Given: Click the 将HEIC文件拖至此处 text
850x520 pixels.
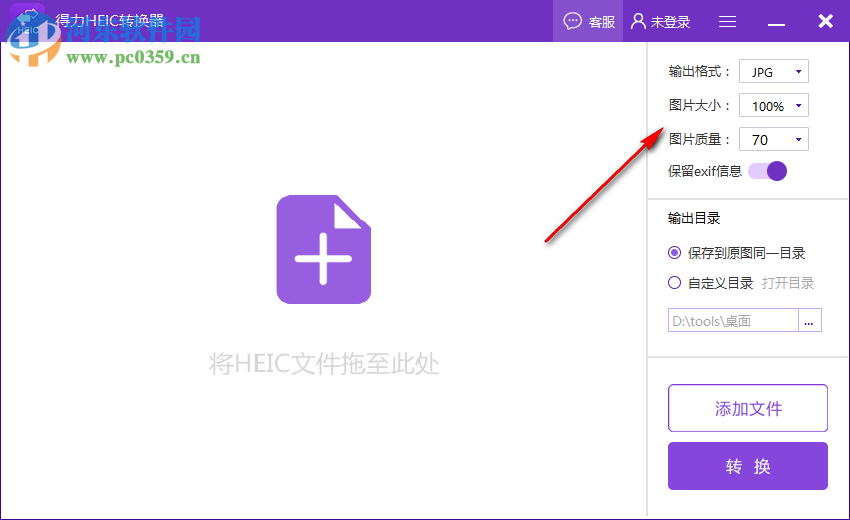Looking at the screenshot, I should point(324,363).
